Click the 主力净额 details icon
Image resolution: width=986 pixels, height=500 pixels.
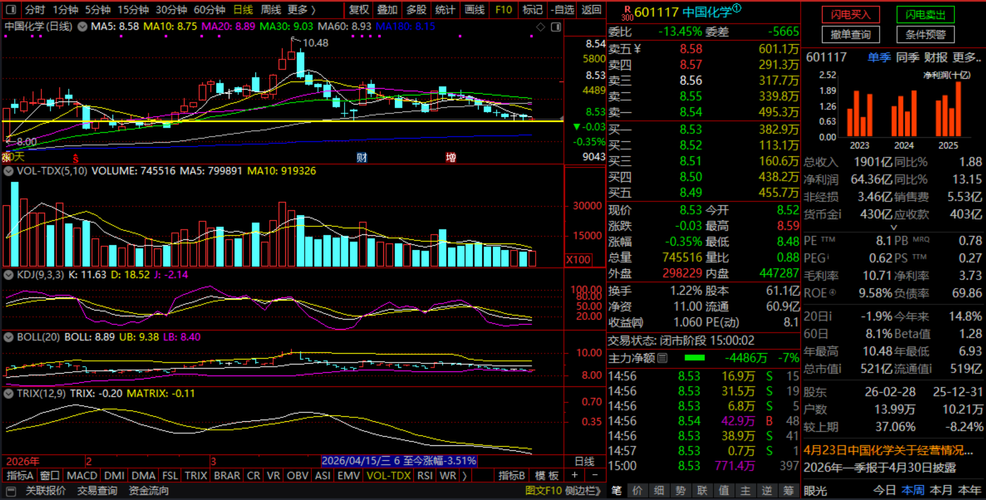pyautogui.click(x=662, y=358)
